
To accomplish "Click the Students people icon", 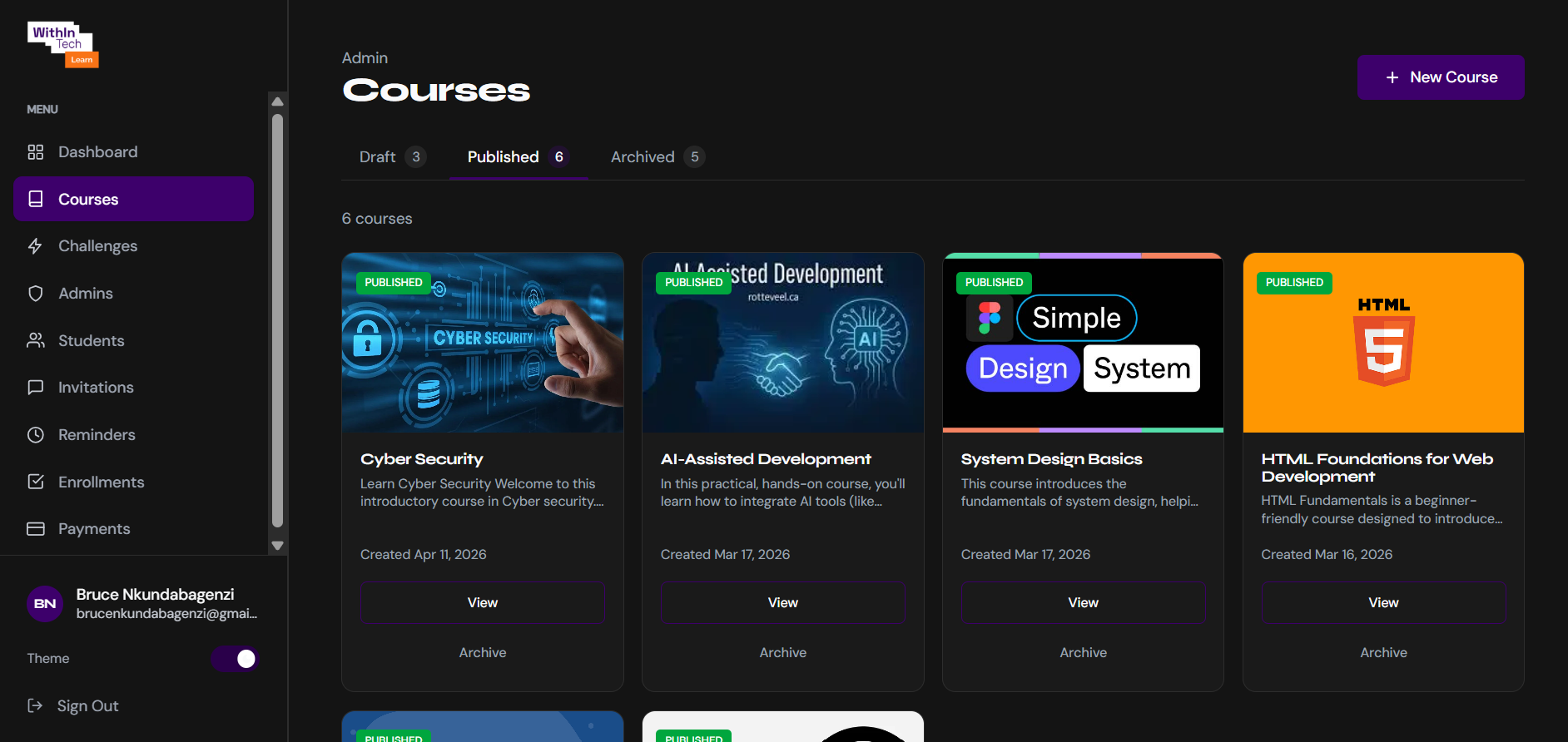I will (36, 340).
